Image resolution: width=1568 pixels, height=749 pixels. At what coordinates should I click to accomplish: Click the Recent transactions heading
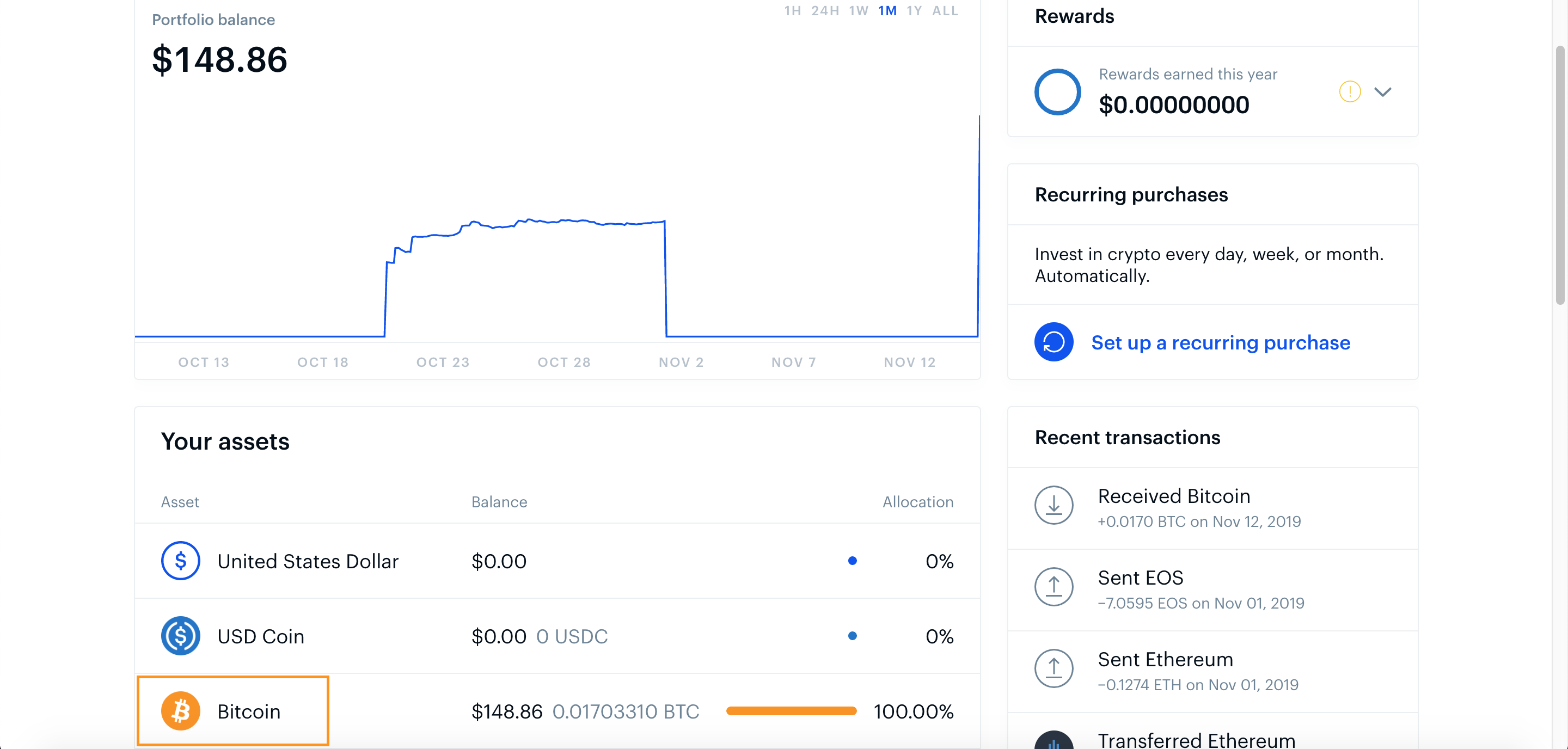click(x=1128, y=438)
